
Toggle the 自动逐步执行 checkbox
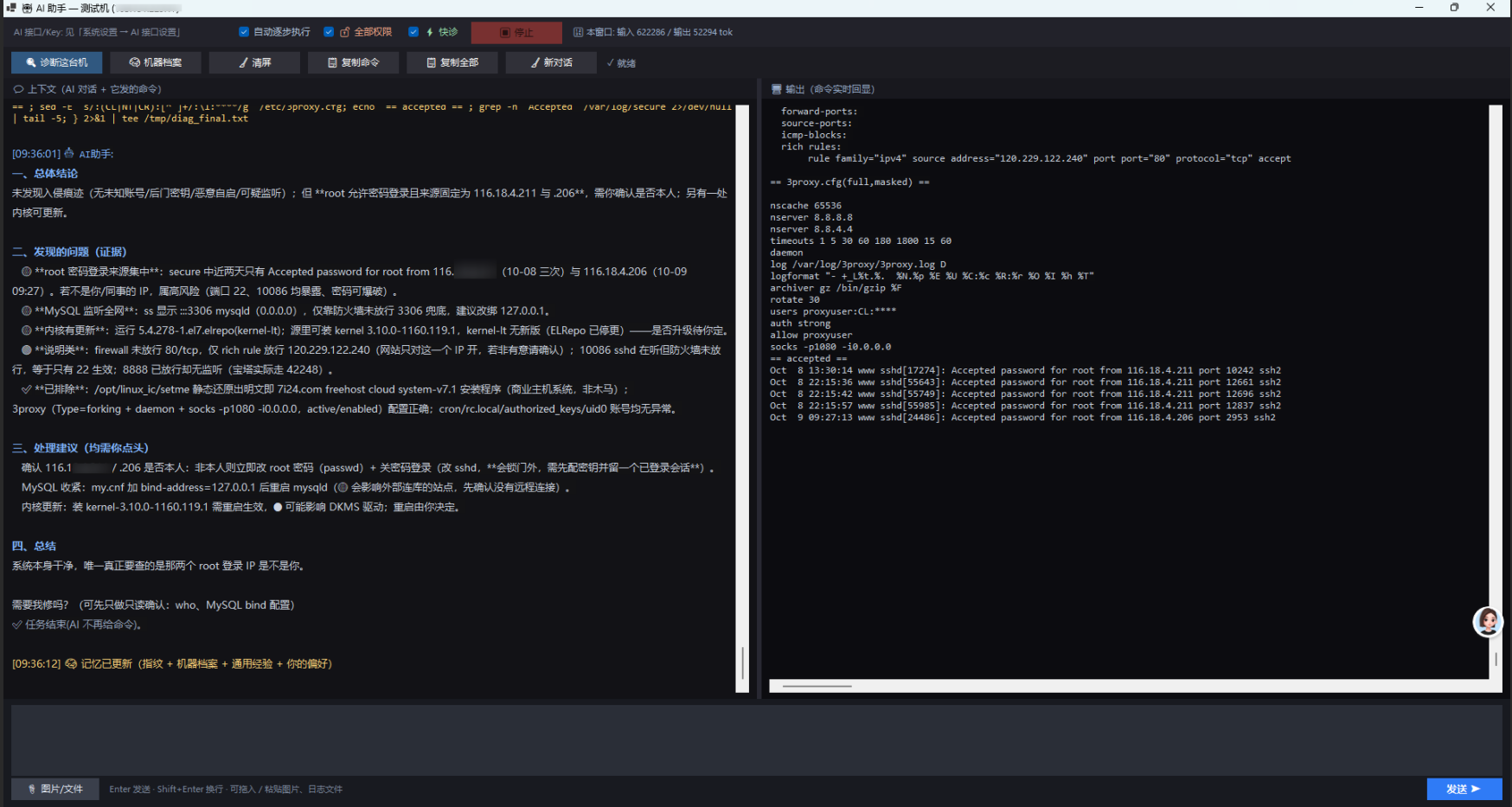pyautogui.click(x=244, y=32)
